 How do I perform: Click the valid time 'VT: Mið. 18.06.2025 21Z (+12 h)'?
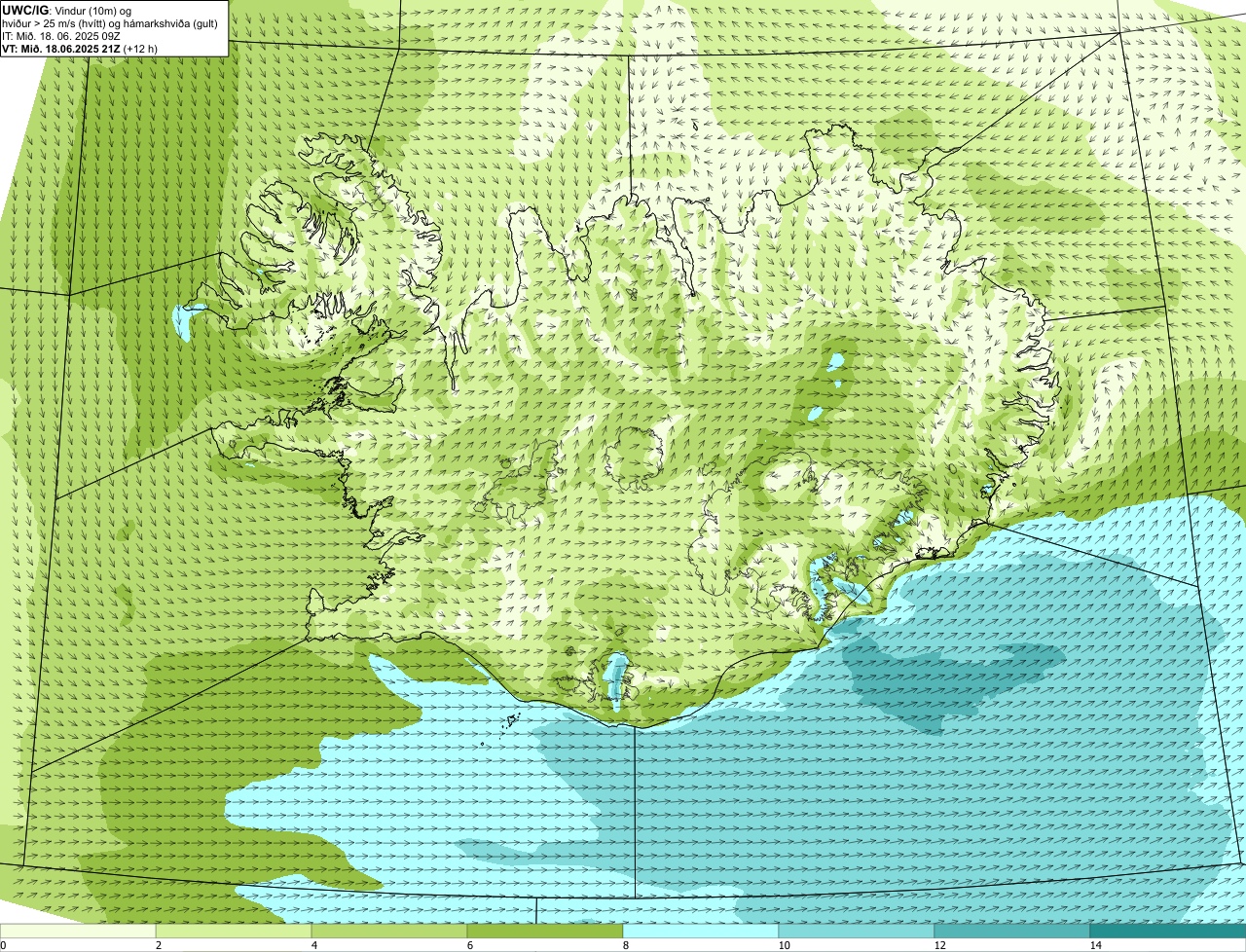(x=80, y=48)
